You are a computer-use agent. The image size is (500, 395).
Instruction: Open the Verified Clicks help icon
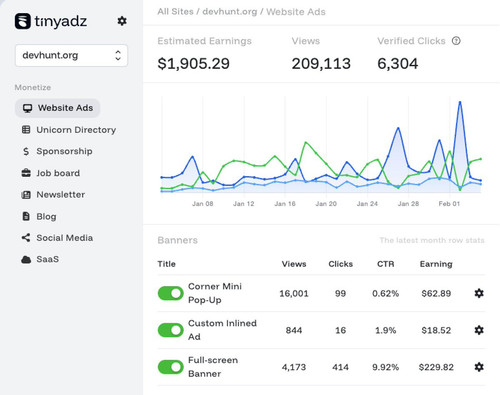click(x=456, y=41)
